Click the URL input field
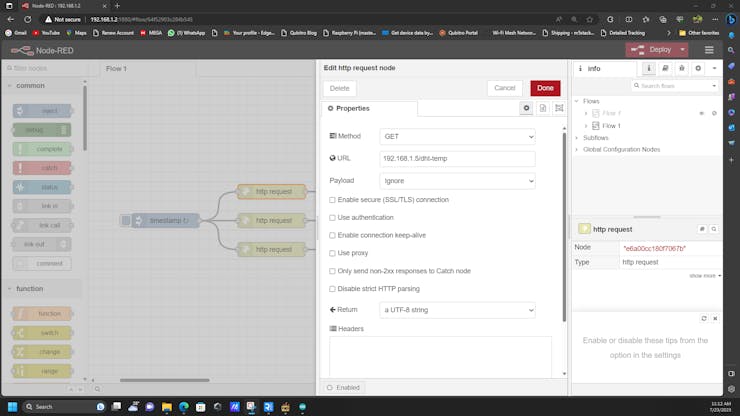Screen dimensions: 740x416 pos(458,158)
